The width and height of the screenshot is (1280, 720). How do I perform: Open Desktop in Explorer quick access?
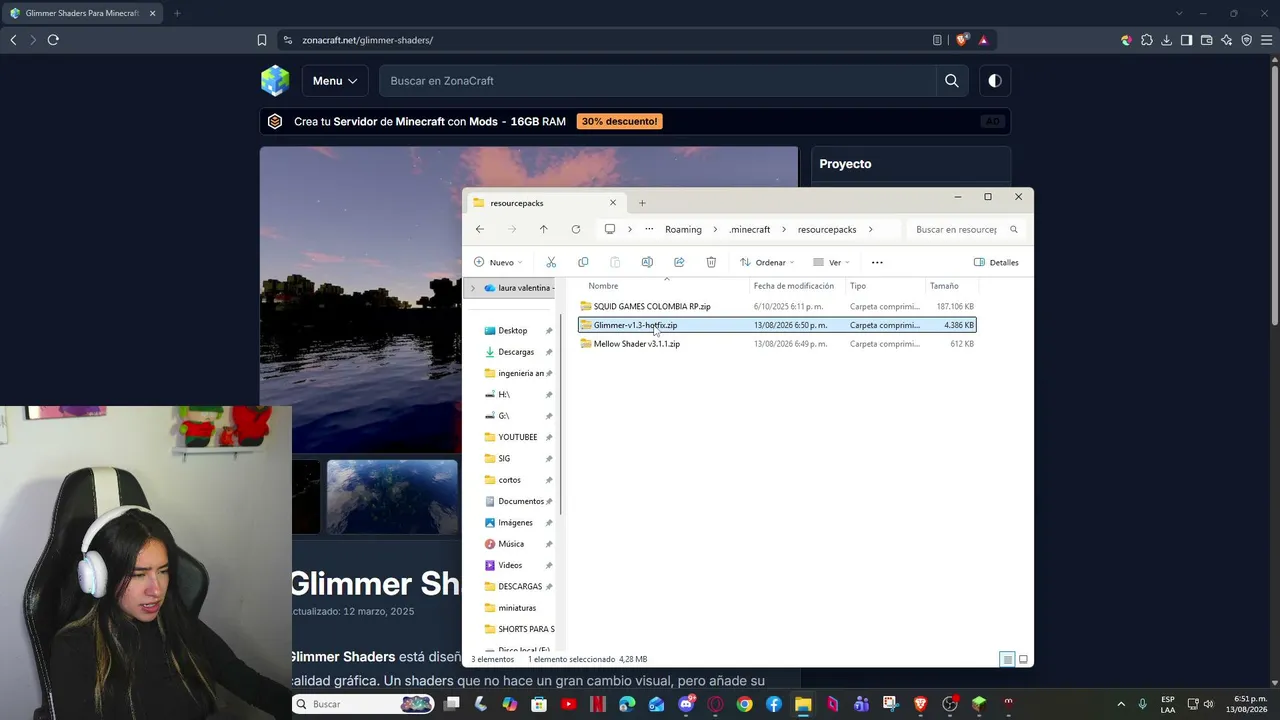coord(512,331)
